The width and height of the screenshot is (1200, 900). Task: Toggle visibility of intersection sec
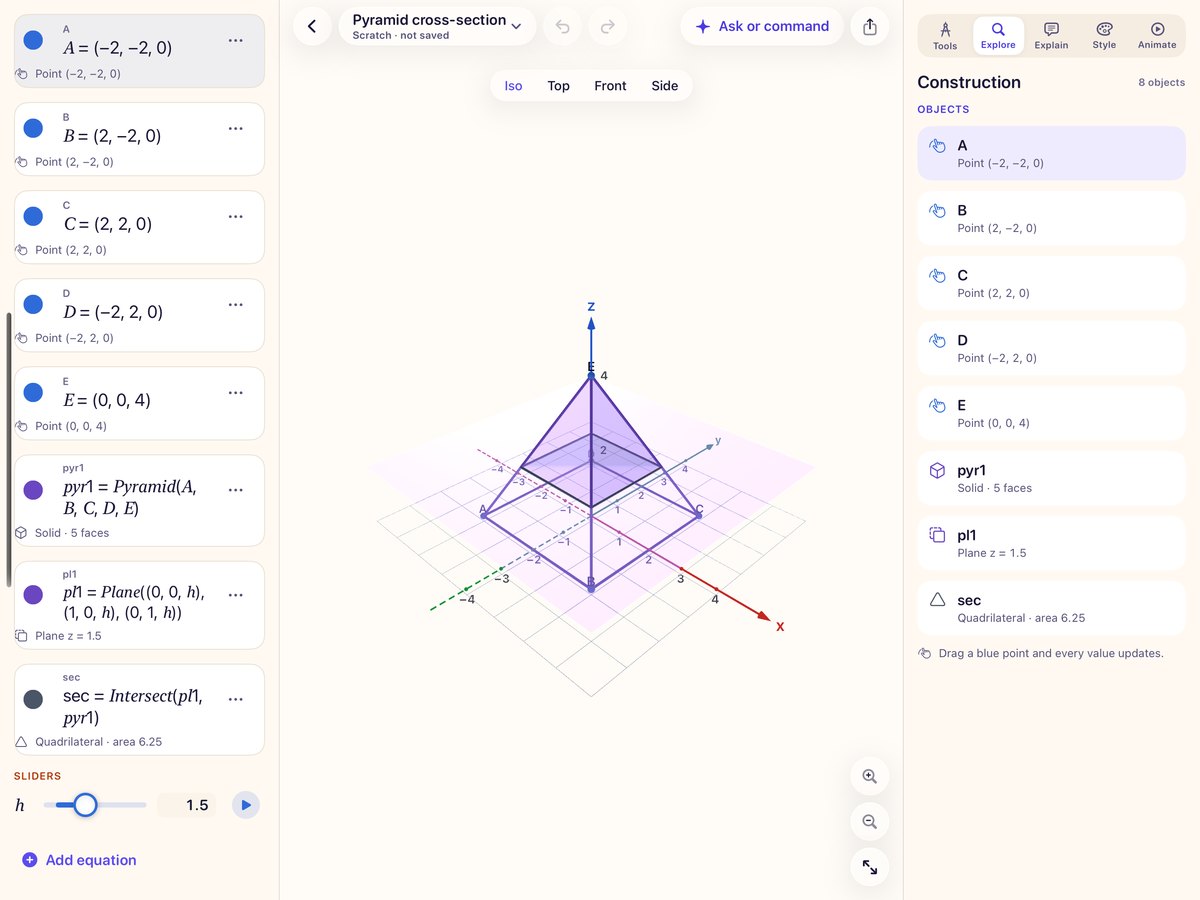pyautogui.click(x=33, y=699)
